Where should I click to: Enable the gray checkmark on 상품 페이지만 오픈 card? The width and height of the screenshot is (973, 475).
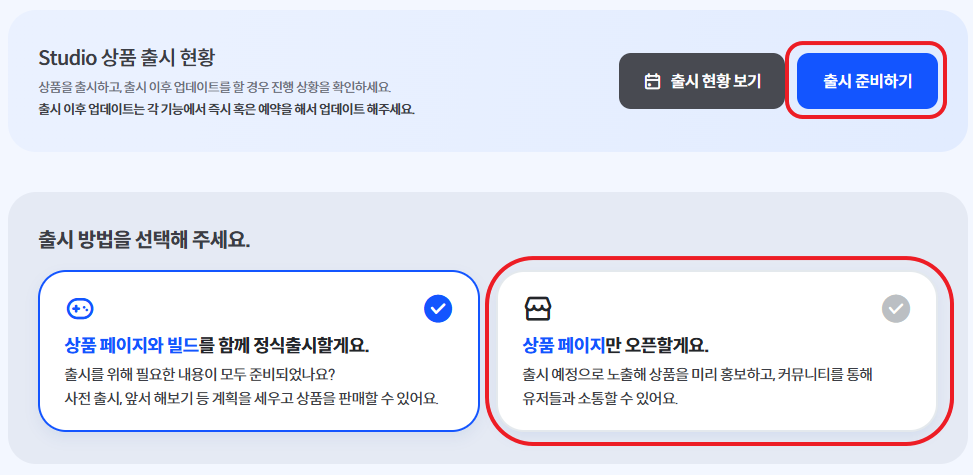click(x=895, y=308)
